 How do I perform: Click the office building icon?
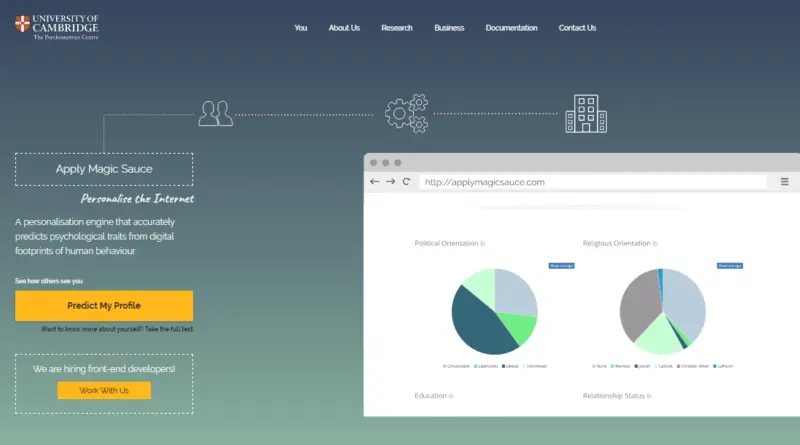586,114
